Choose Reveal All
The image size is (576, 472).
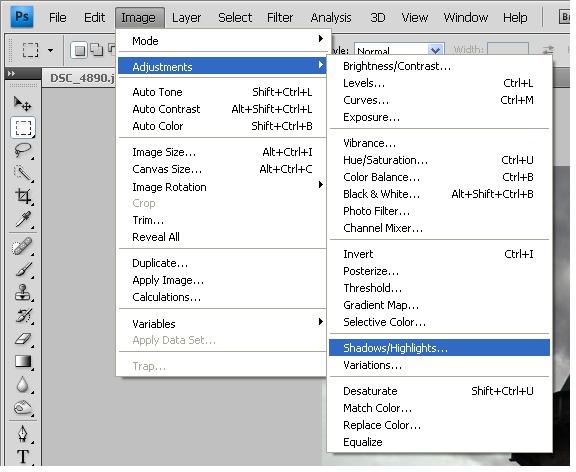pos(222,237)
